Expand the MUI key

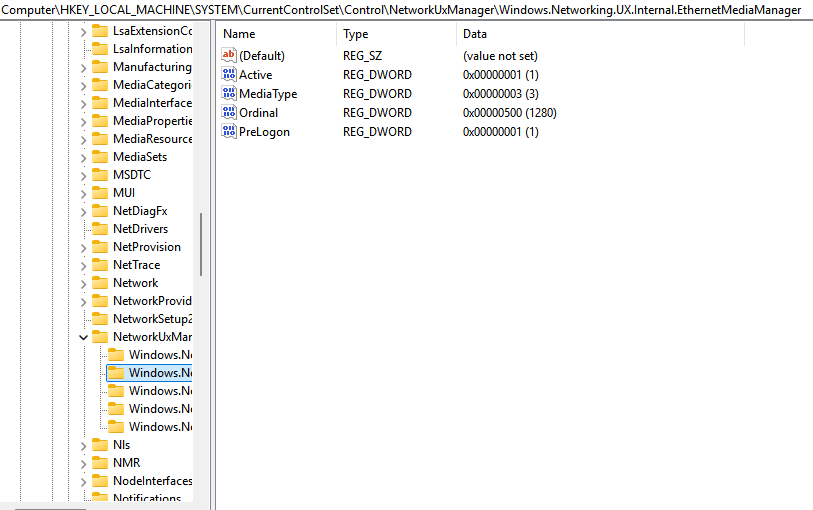tap(83, 194)
